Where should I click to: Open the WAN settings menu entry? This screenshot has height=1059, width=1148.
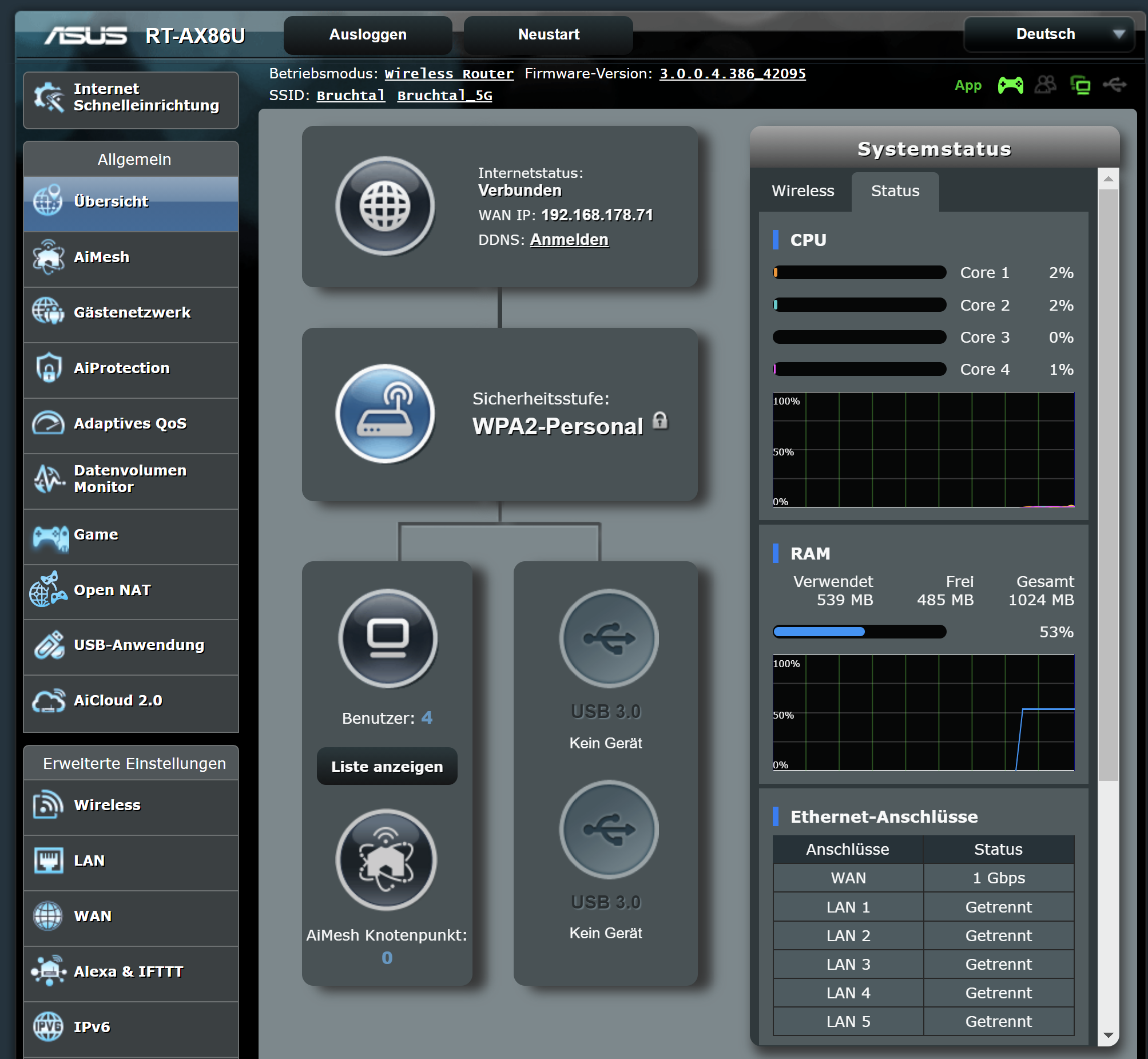coord(130,918)
